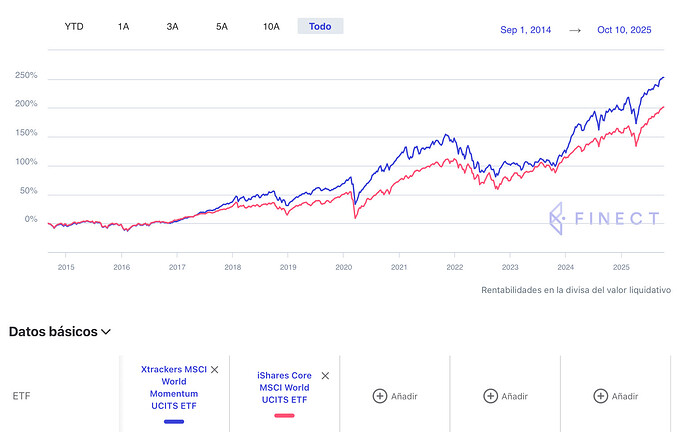
Task: Click the blue Xtrackers legend swatch
Action: point(174,422)
